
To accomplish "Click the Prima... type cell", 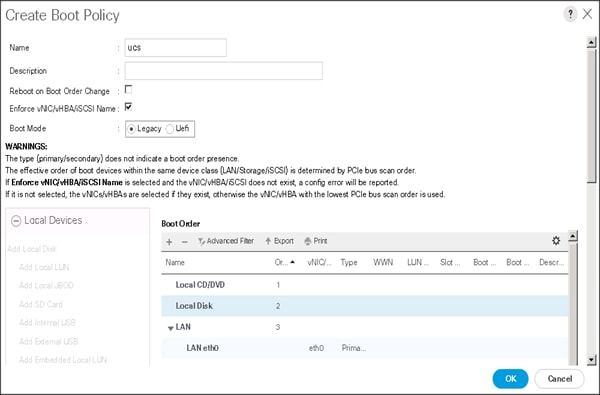I will [x=354, y=348].
